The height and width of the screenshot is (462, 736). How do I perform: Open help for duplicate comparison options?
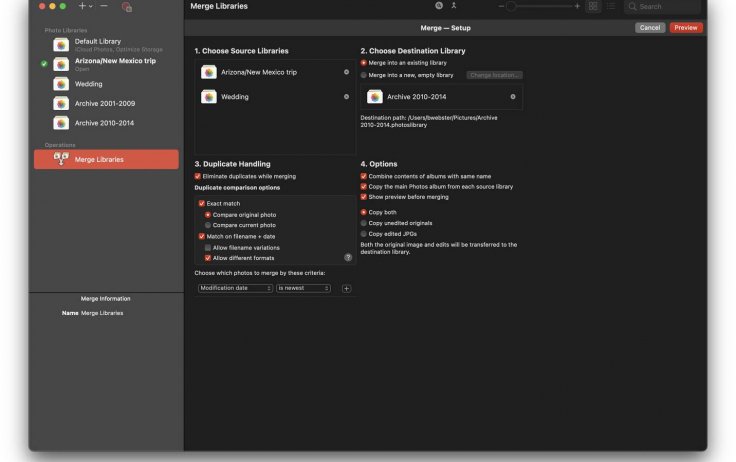(348, 257)
